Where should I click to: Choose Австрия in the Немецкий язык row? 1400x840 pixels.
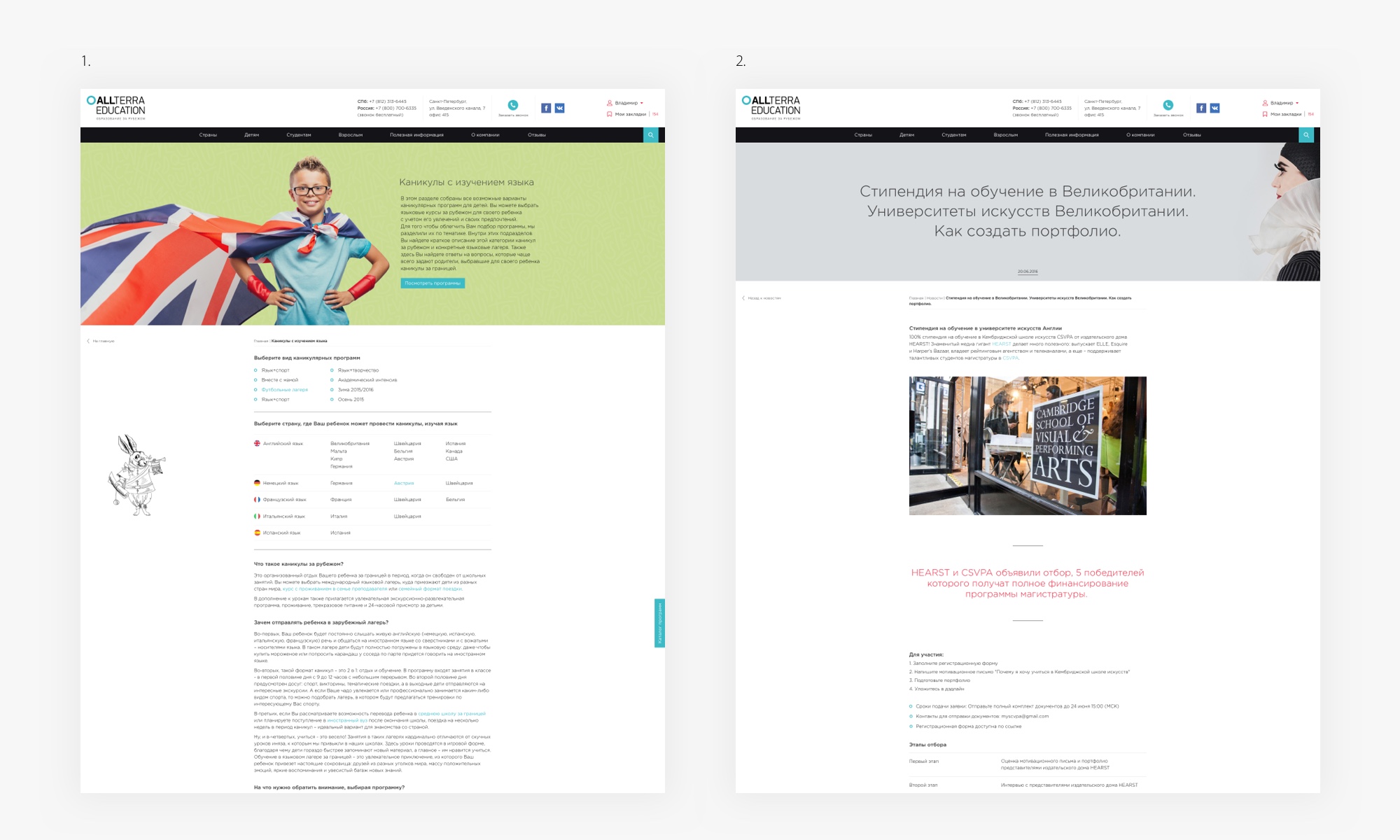[x=404, y=483]
